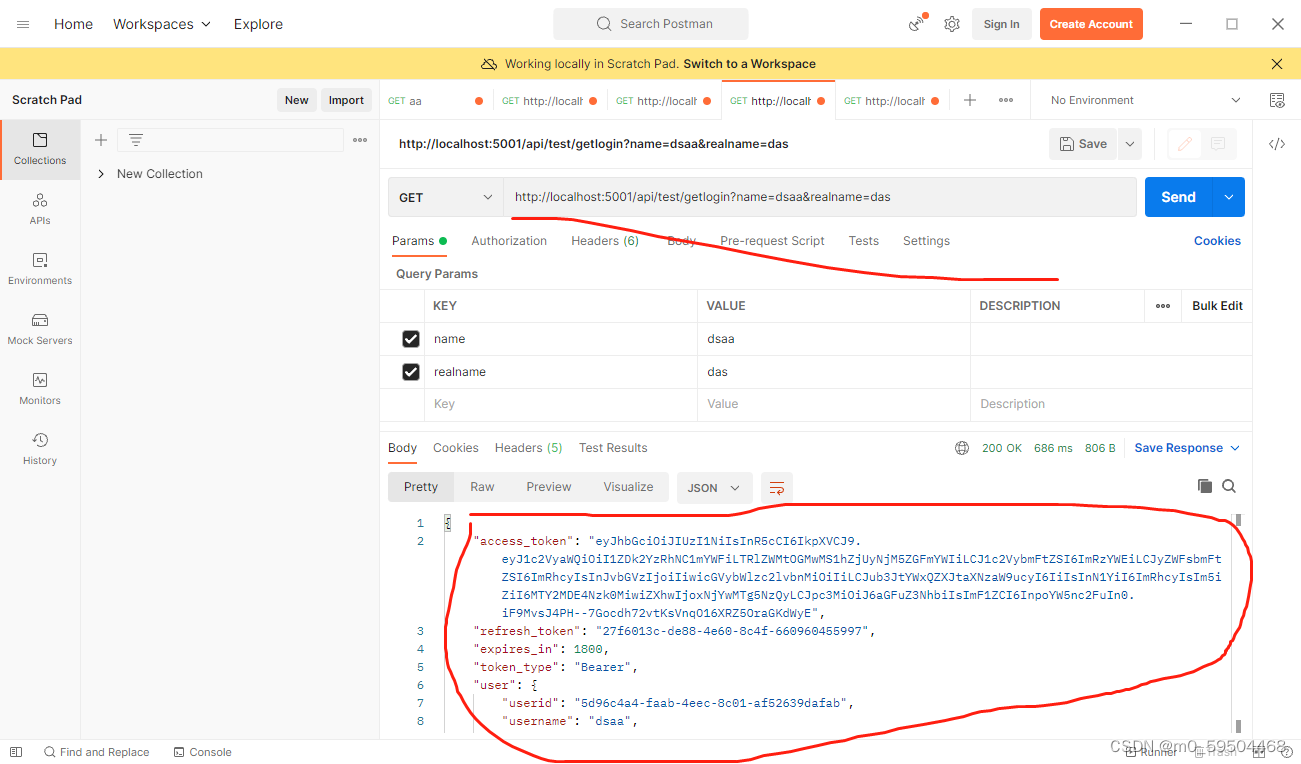The height and width of the screenshot is (764, 1301).
Task: Open the JSON response format dropdown
Action: click(714, 487)
